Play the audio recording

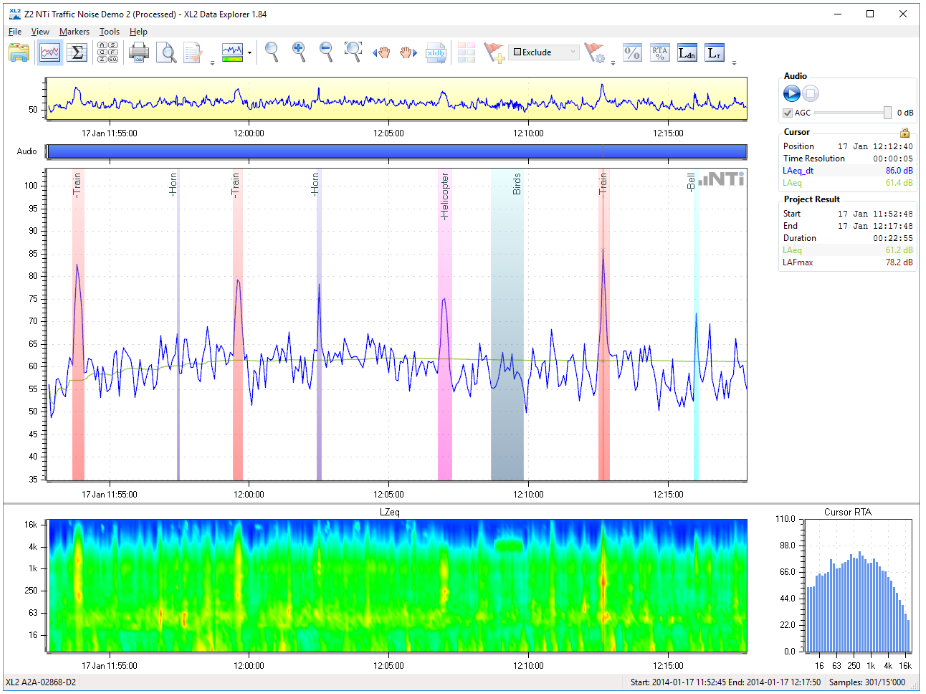pyautogui.click(x=791, y=93)
